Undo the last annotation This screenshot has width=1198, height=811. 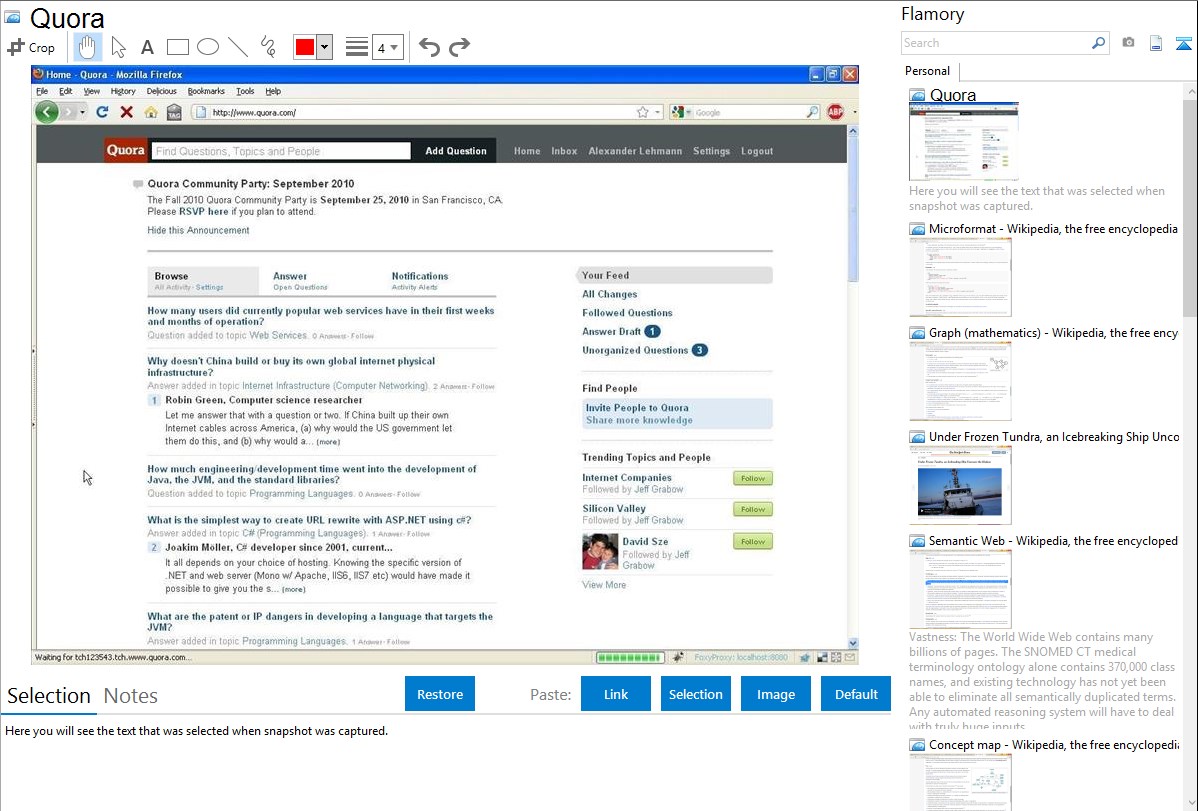click(429, 47)
